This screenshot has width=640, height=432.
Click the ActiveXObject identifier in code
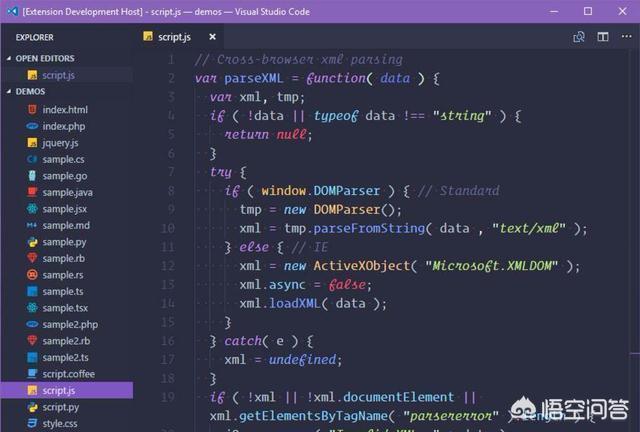(x=362, y=266)
